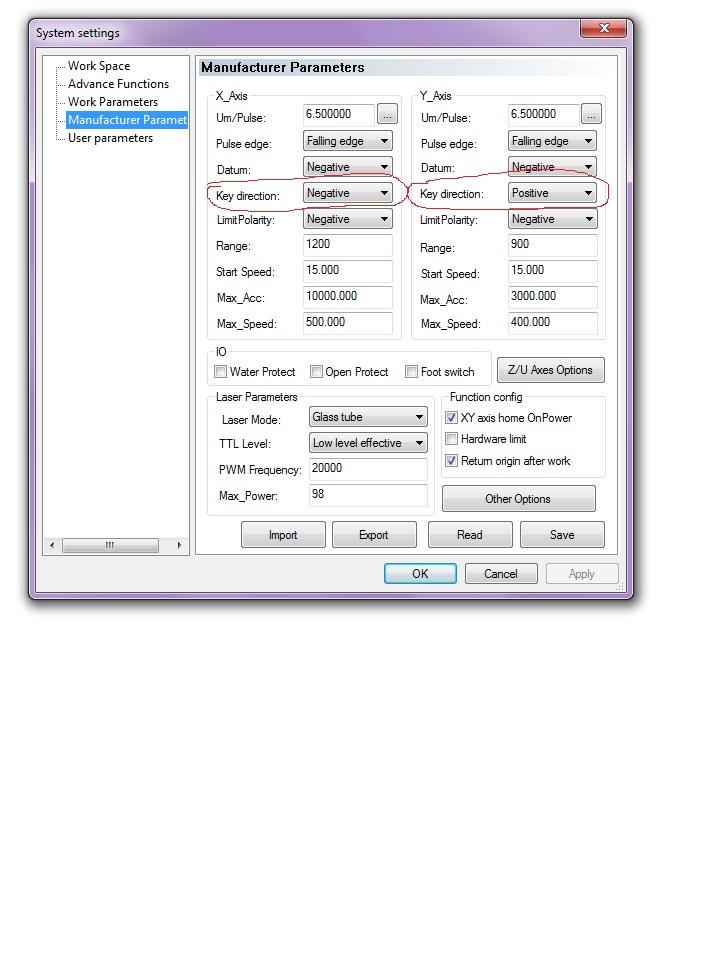The height and width of the screenshot is (960, 720).
Task: Click the tree scrollbar right arrow
Action: 180,546
